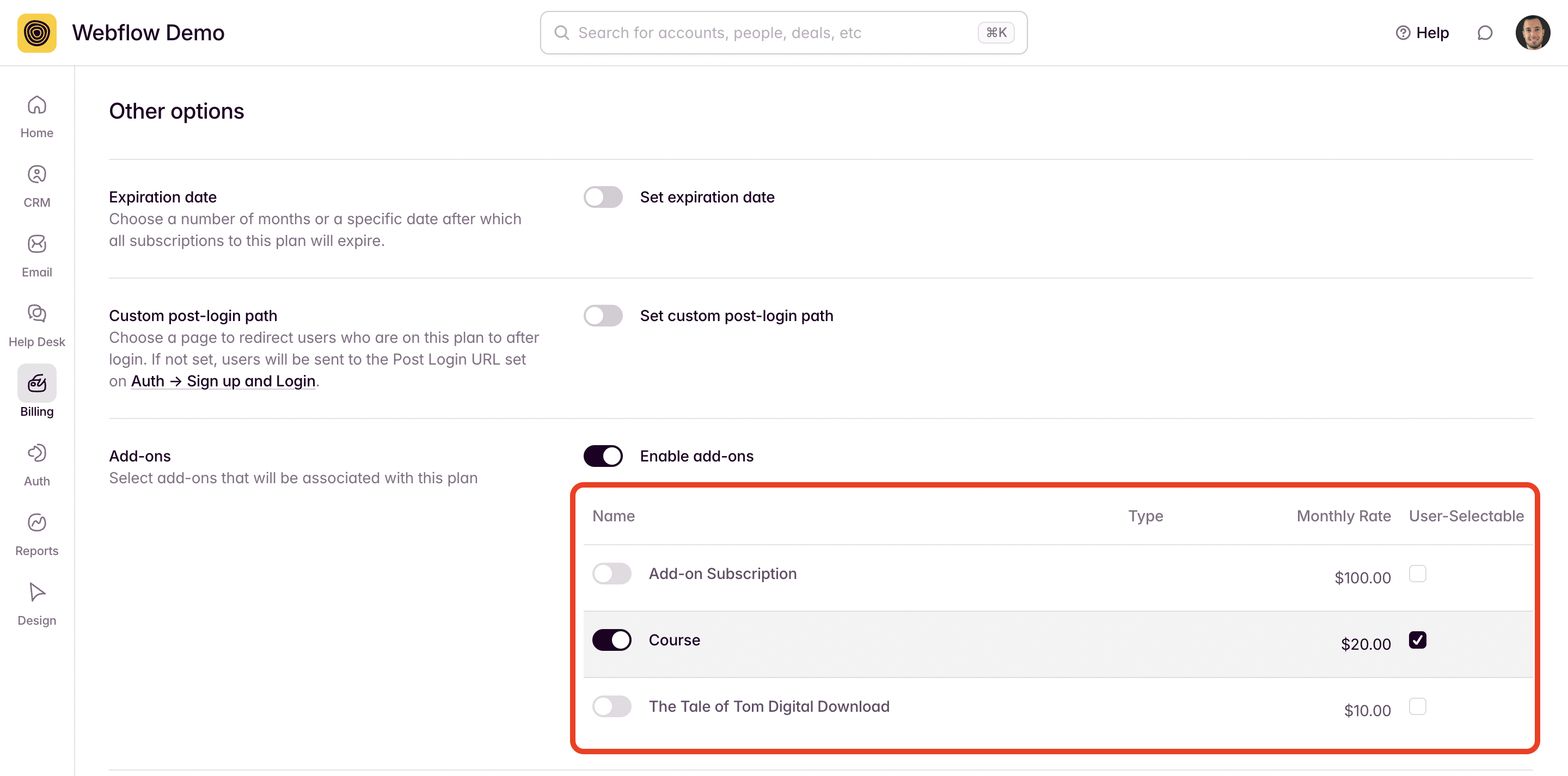Focus the accounts, people, deals search field
The height and width of the screenshot is (776, 1568).
[783, 33]
